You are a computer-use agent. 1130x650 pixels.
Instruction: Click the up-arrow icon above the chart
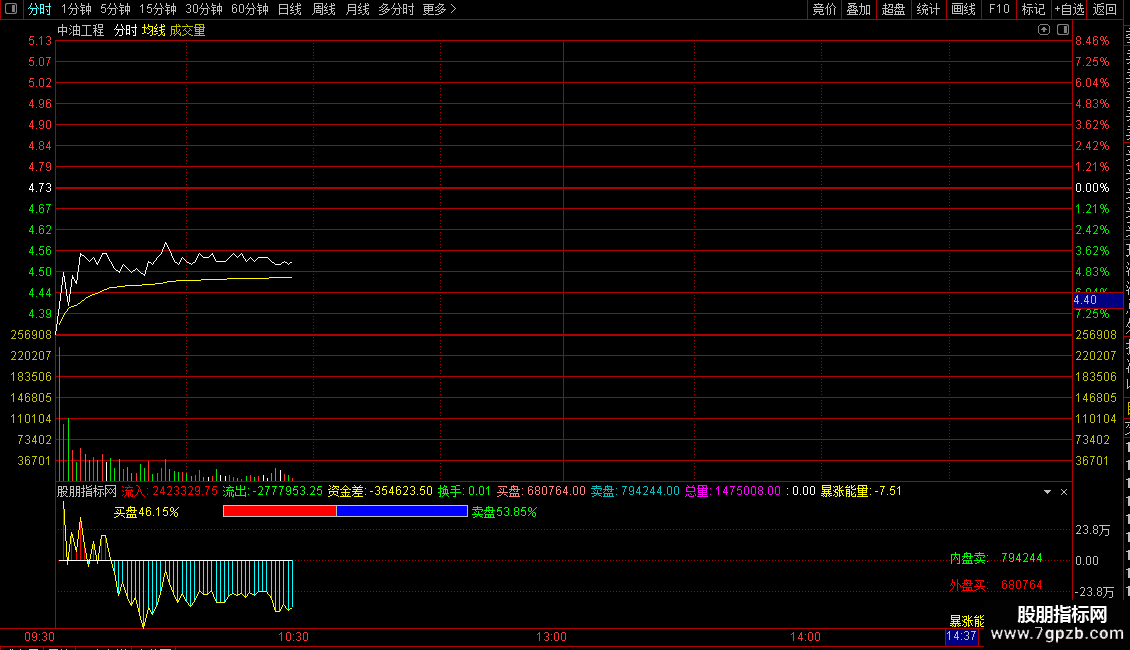tap(1043, 30)
